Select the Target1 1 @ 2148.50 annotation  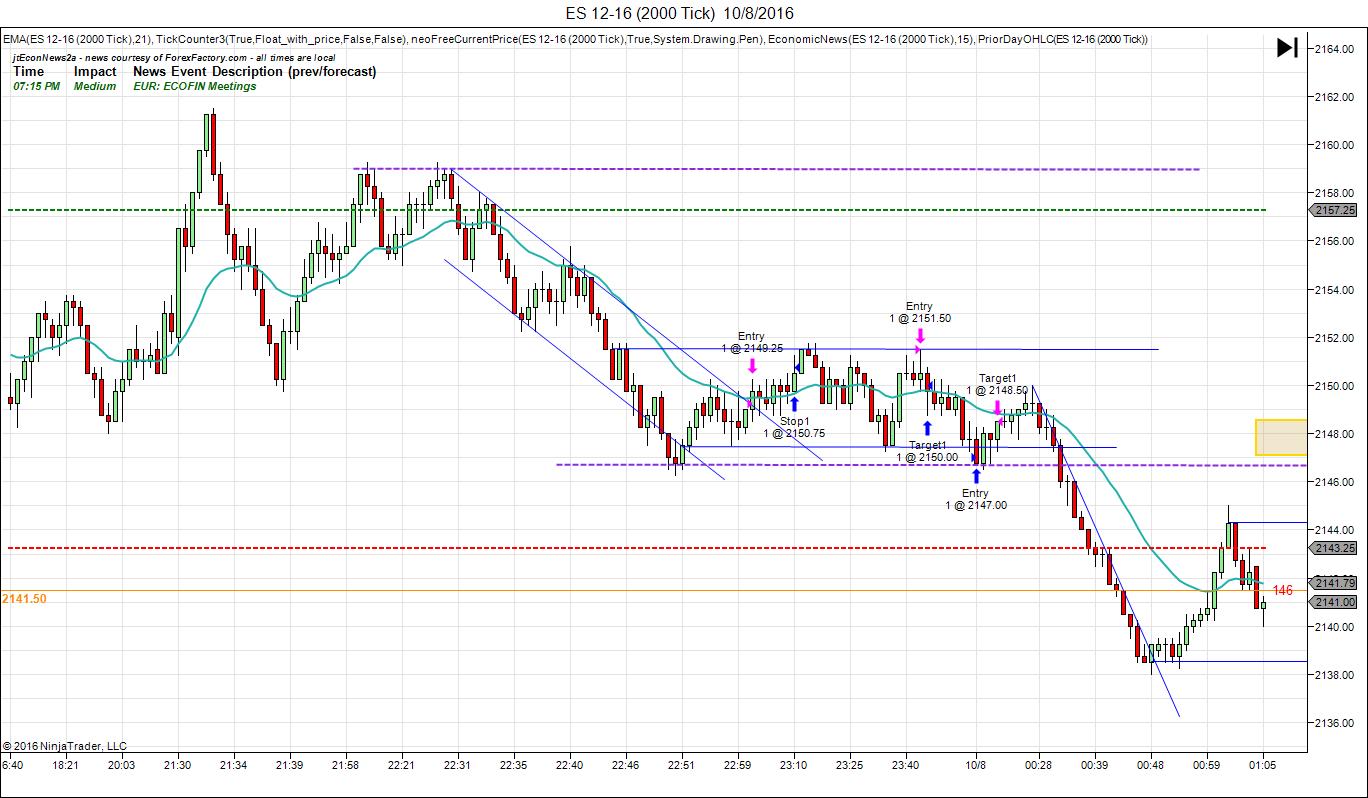997,384
